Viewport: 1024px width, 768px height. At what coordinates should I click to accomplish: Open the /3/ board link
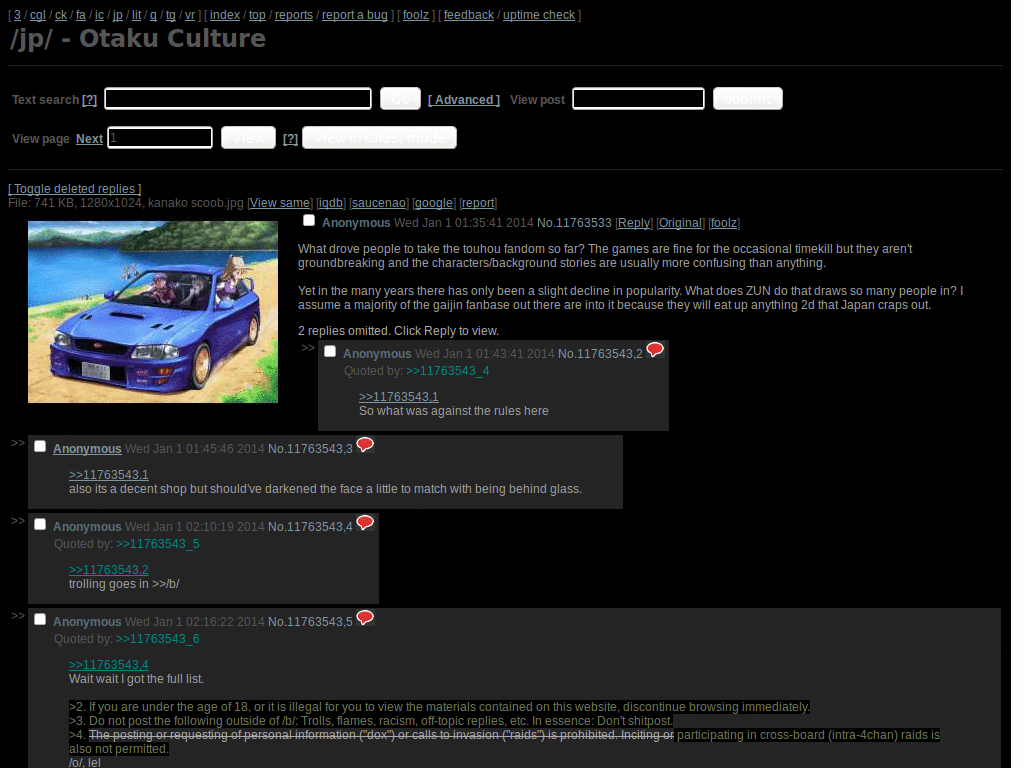[18, 15]
